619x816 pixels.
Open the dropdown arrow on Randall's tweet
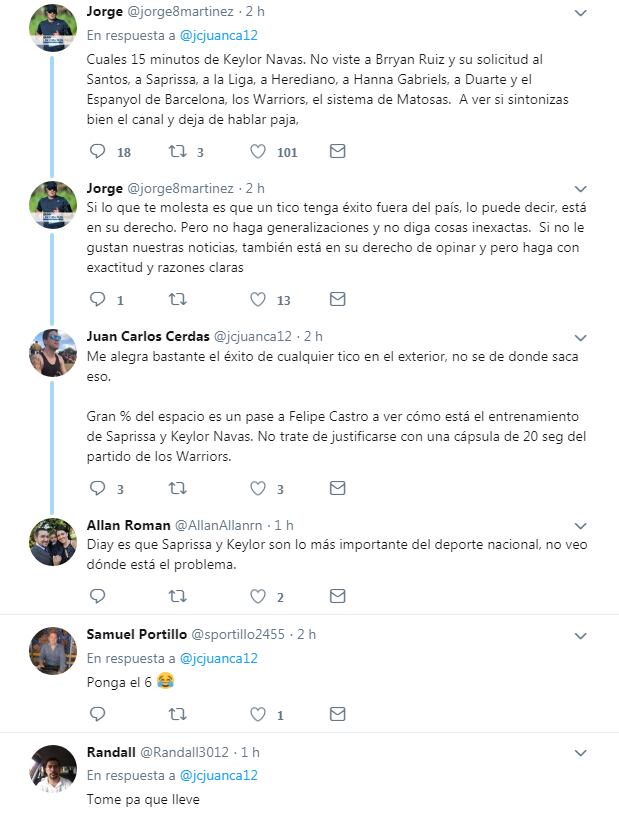[x=581, y=753]
